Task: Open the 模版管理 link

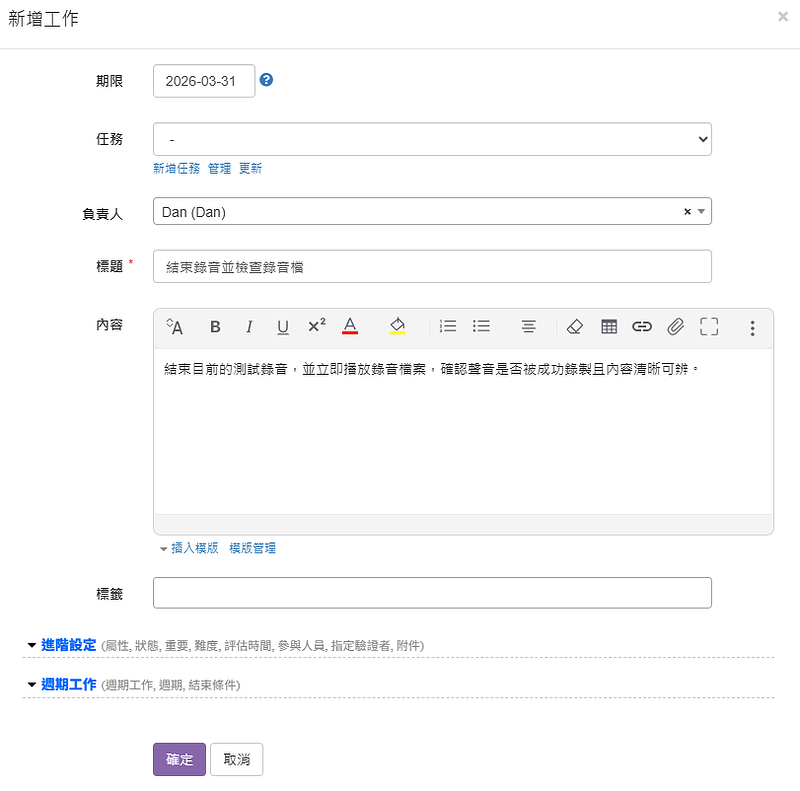Action: click(x=252, y=548)
